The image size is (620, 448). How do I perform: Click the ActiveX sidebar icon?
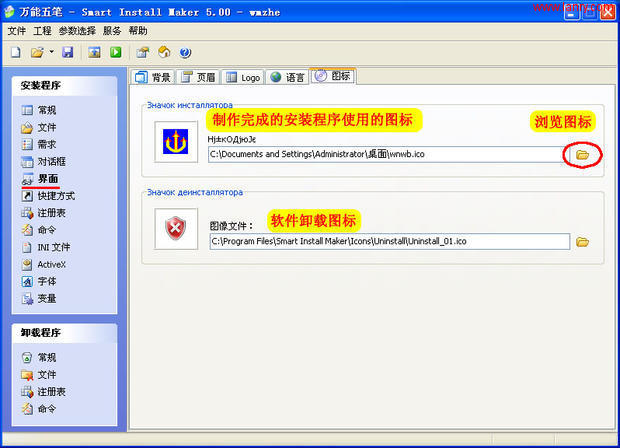click(x=27, y=264)
